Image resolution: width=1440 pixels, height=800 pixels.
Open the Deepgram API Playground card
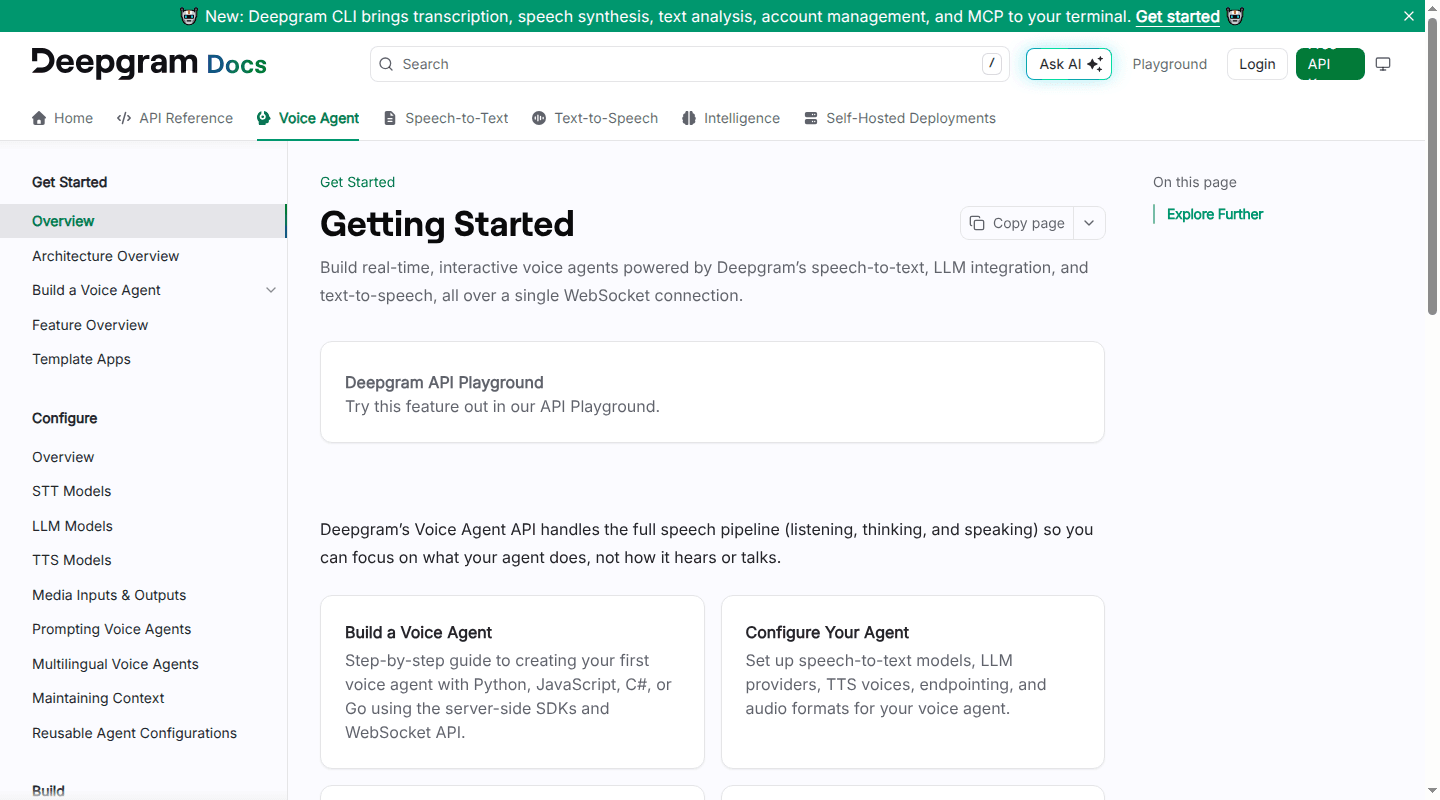click(x=712, y=392)
